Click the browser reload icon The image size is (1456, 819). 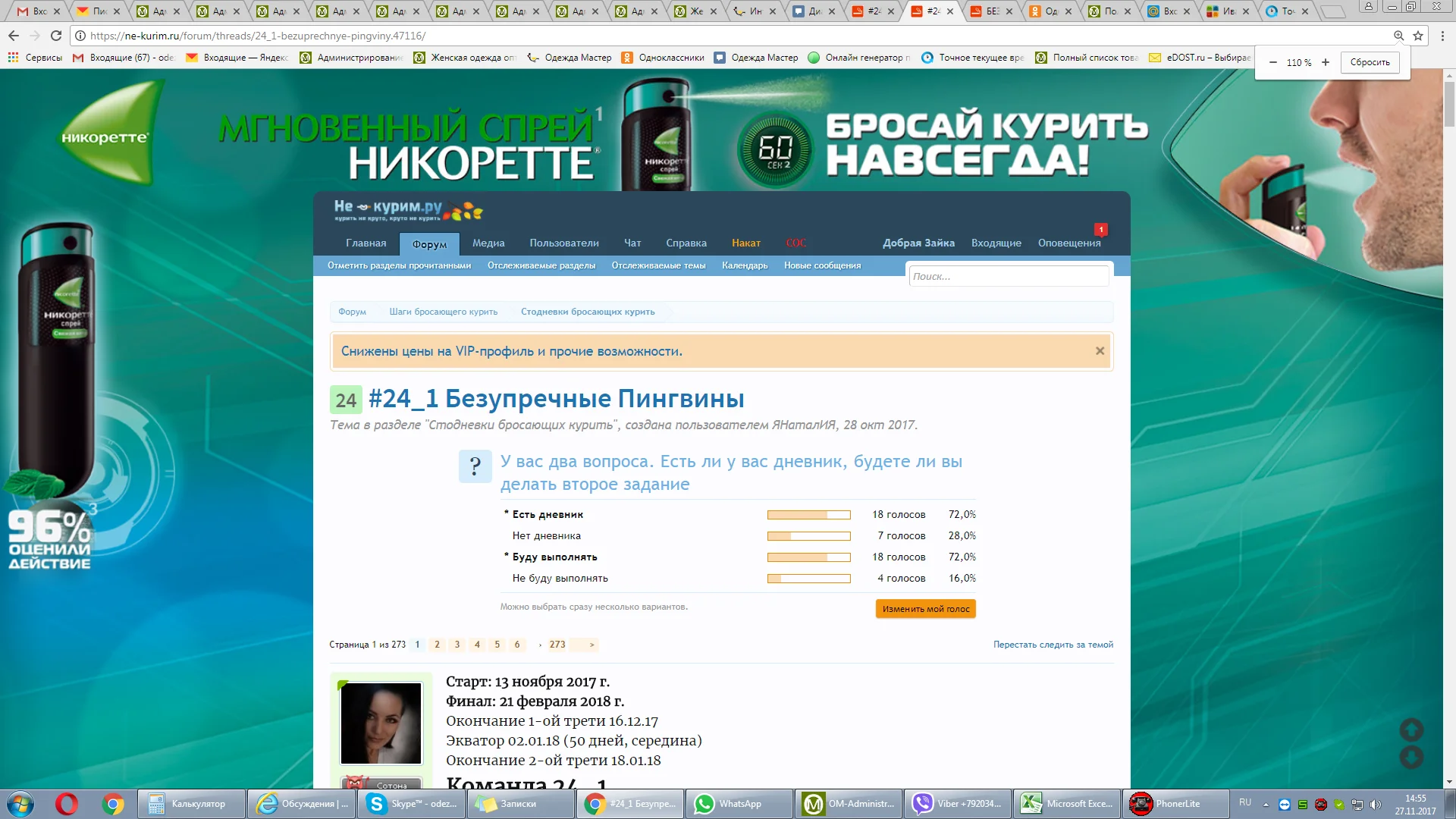point(56,36)
